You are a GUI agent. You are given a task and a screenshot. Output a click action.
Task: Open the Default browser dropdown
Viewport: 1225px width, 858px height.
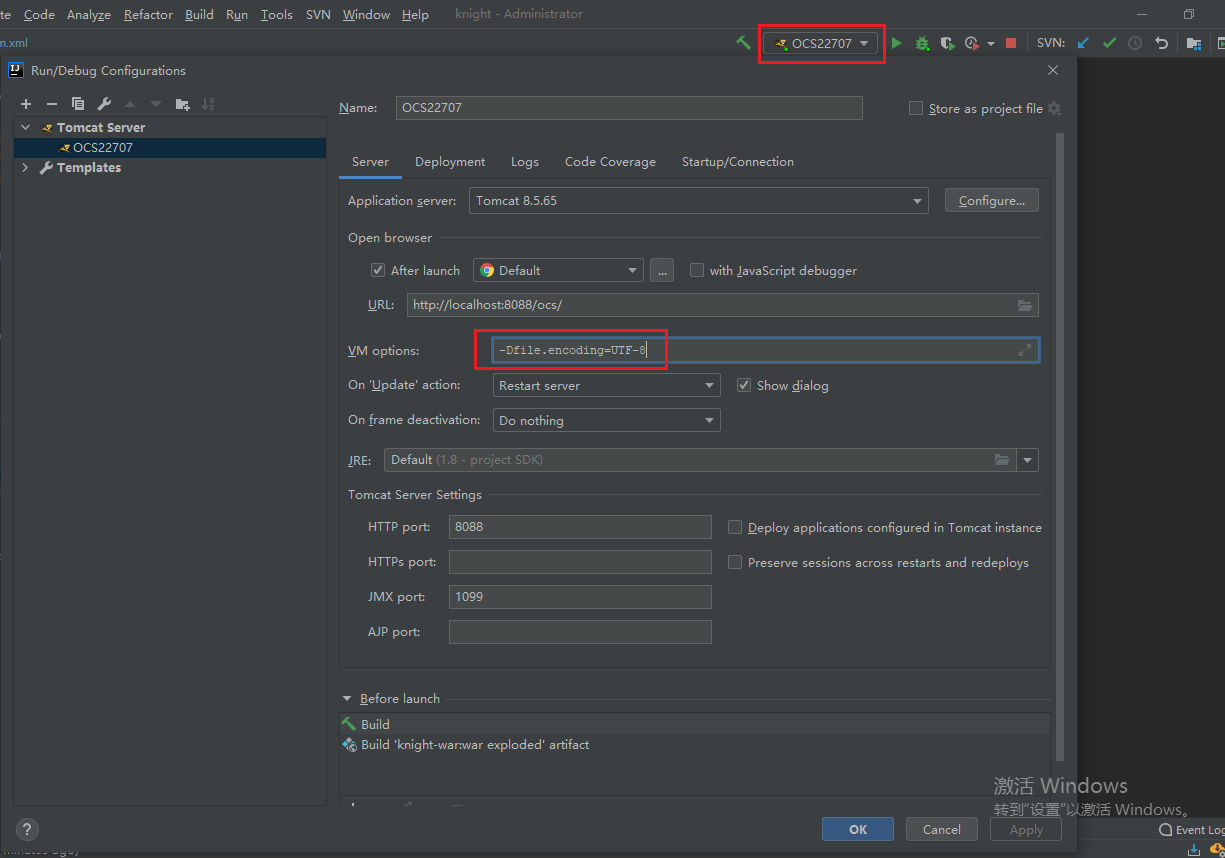[558, 270]
